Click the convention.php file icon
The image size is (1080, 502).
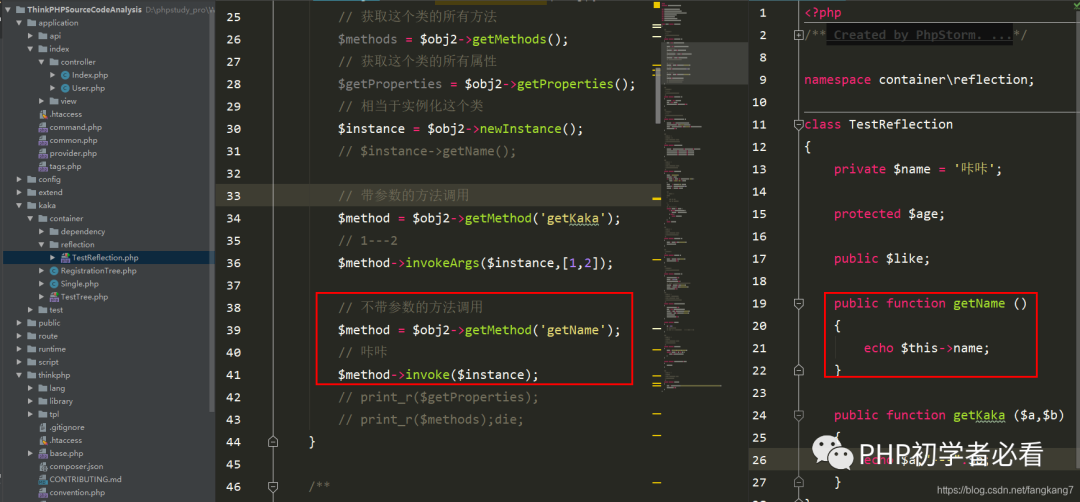pyautogui.click(x=43, y=492)
